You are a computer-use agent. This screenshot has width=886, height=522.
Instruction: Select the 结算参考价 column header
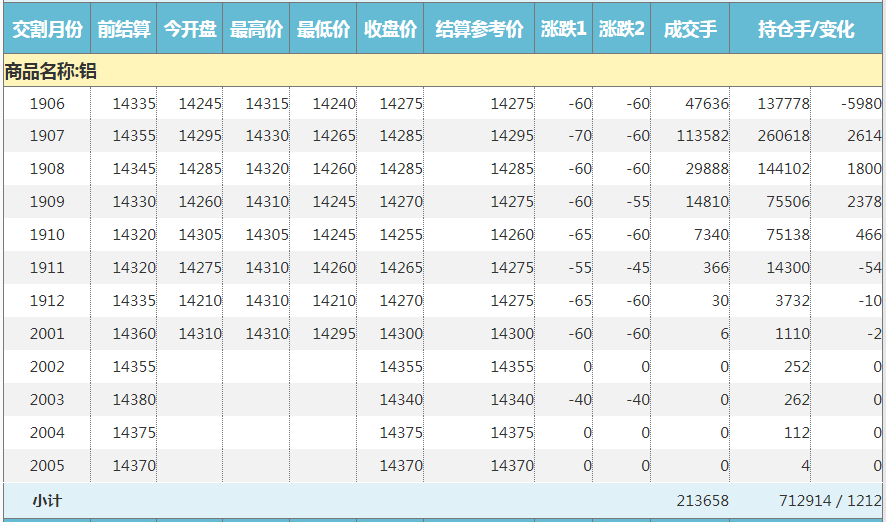tap(479, 30)
